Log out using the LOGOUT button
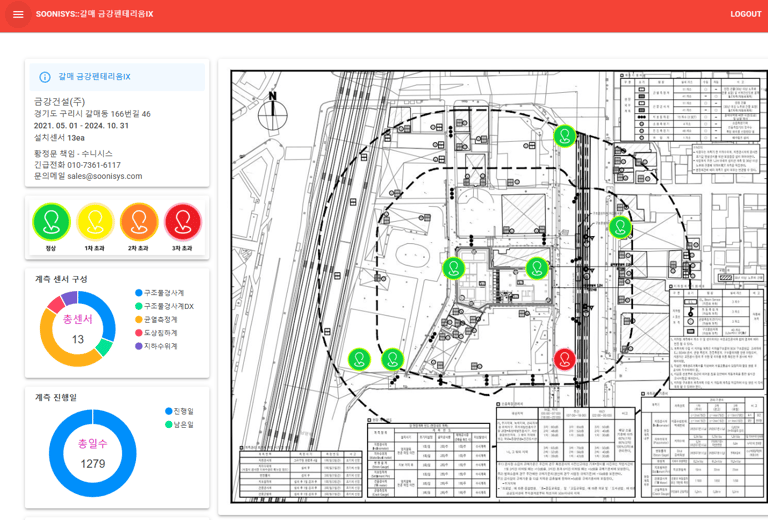This screenshot has height=520, width=768. tap(745, 14)
